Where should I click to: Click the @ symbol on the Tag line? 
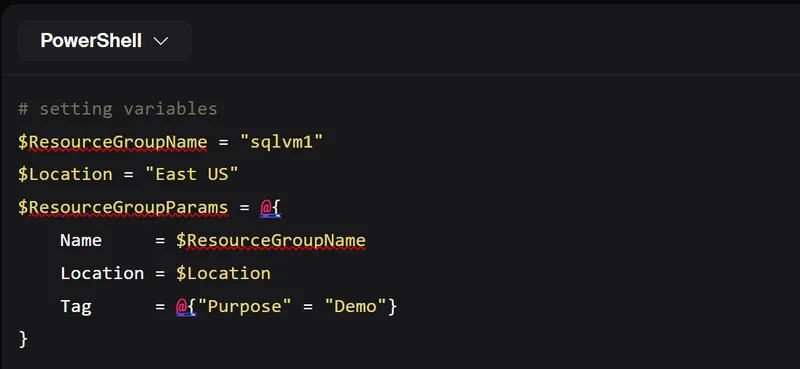coord(181,306)
